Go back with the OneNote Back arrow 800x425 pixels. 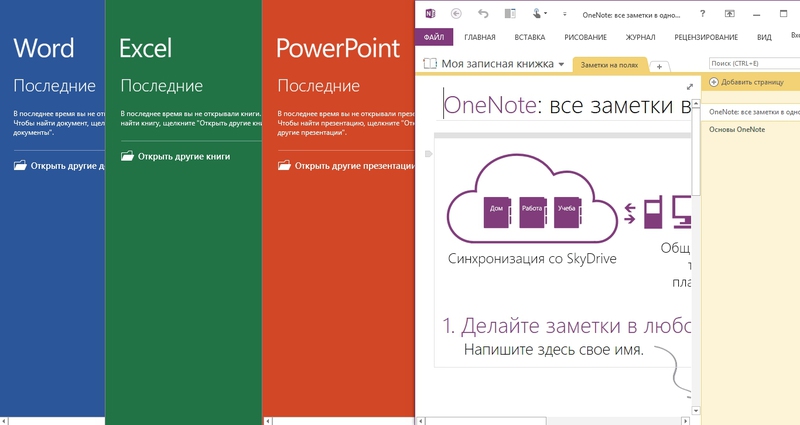(x=456, y=14)
